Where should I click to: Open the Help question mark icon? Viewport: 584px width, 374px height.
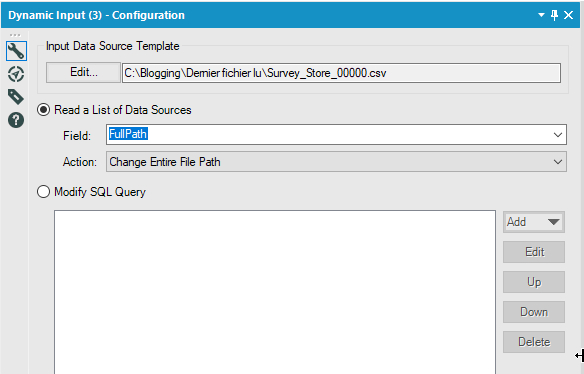click(x=16, y=120)
